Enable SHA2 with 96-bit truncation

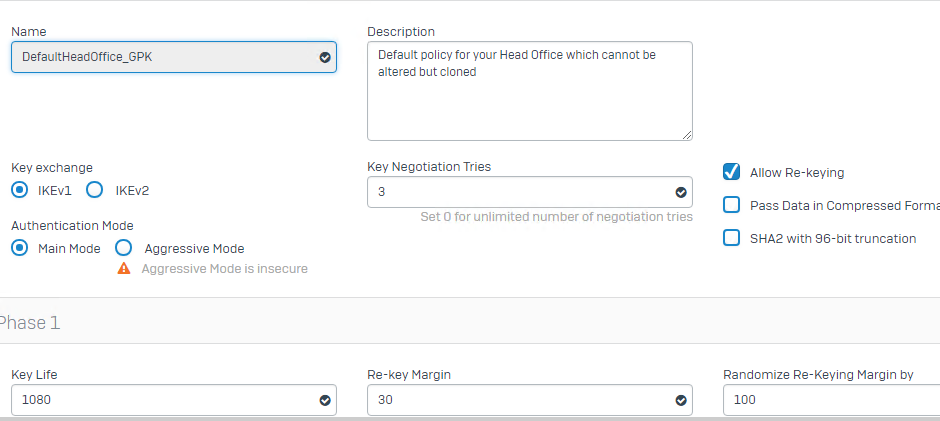[x=731, y=238]
